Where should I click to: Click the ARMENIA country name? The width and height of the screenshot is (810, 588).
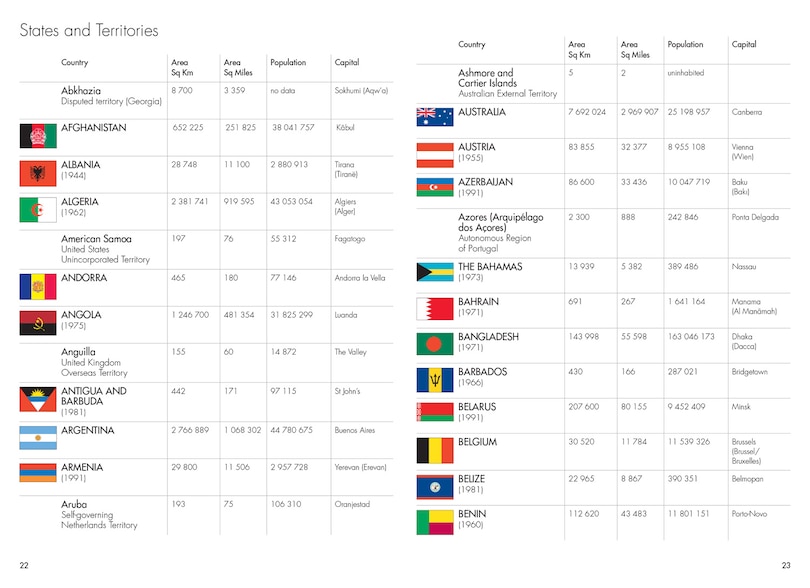pyautogui.click(x=81, y=467)
